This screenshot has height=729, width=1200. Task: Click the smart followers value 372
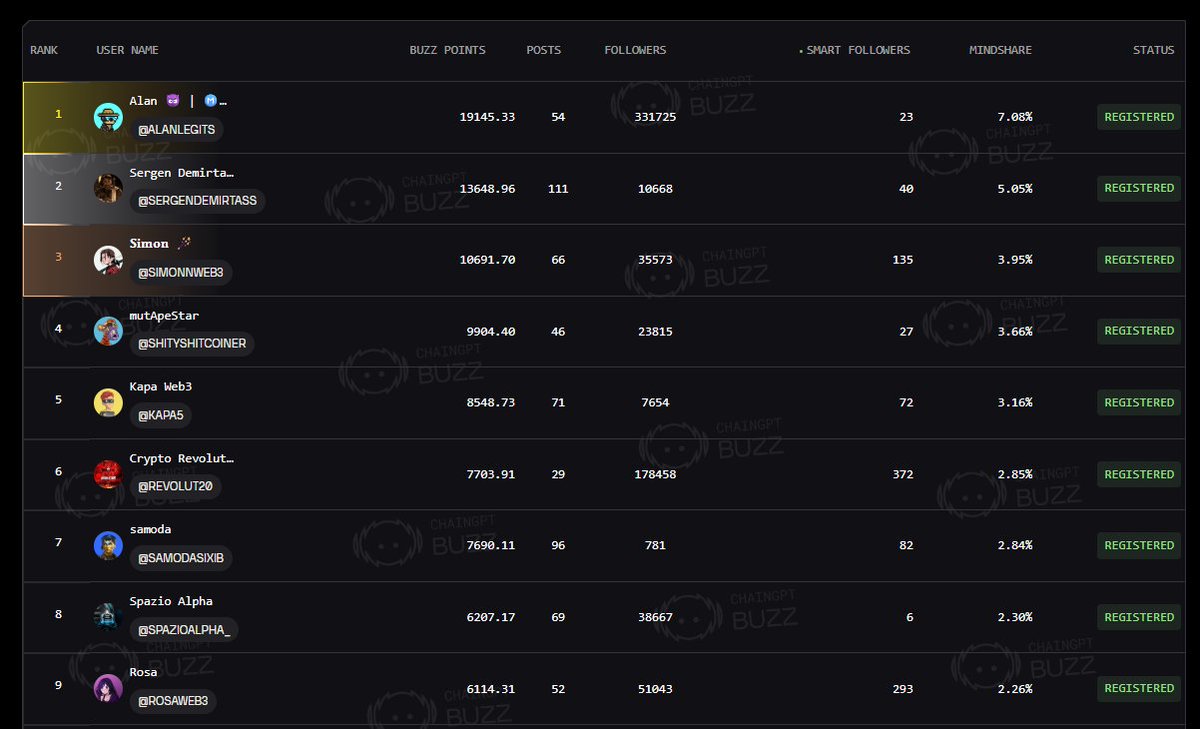coord(903,474)
